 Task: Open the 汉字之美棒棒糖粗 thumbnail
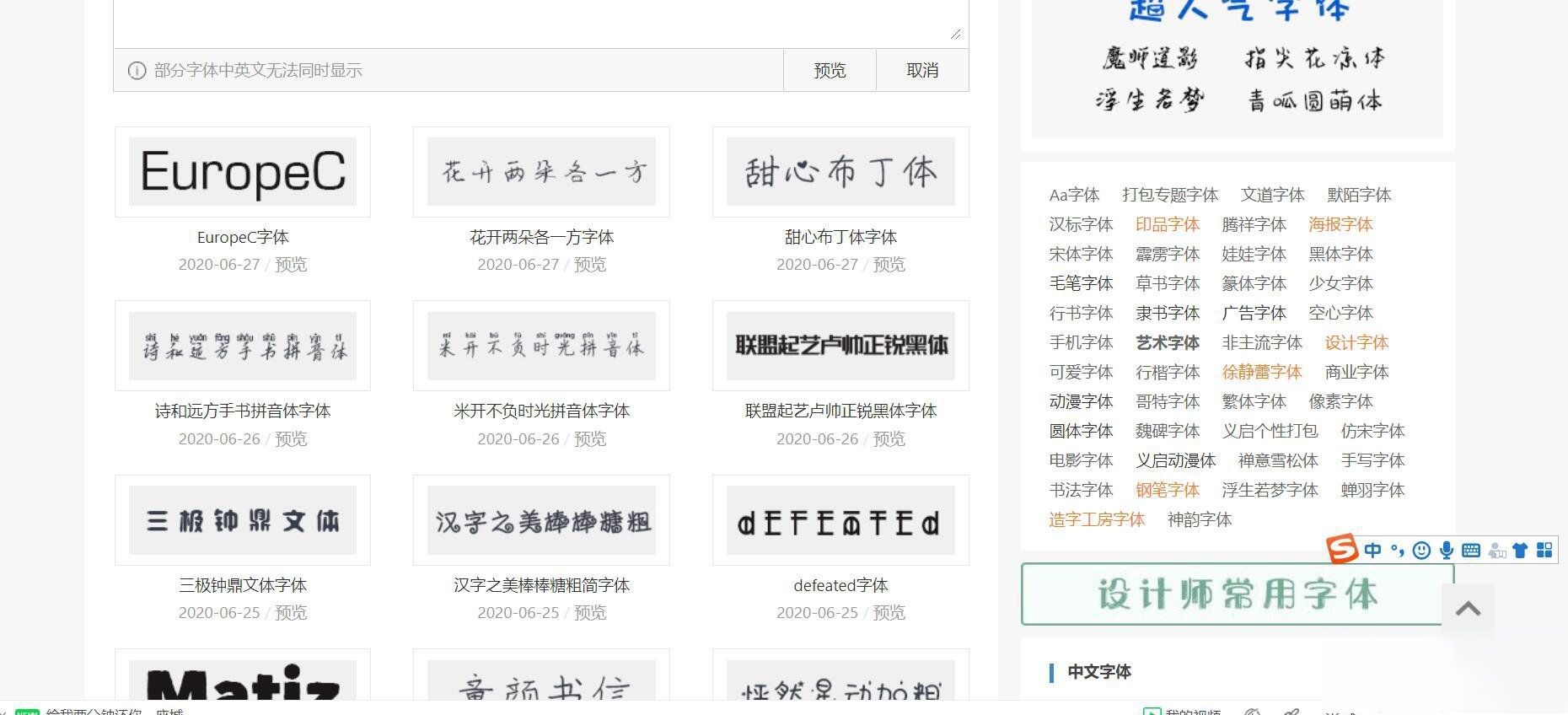[541, 520]
